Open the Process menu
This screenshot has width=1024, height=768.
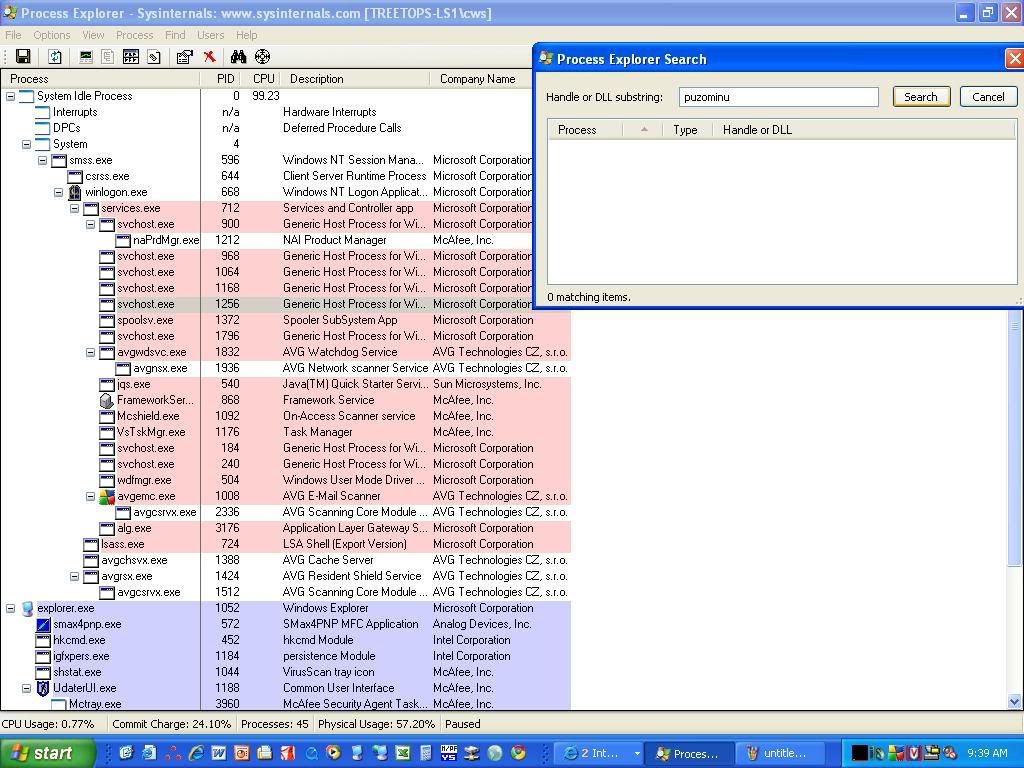point(135,35)
